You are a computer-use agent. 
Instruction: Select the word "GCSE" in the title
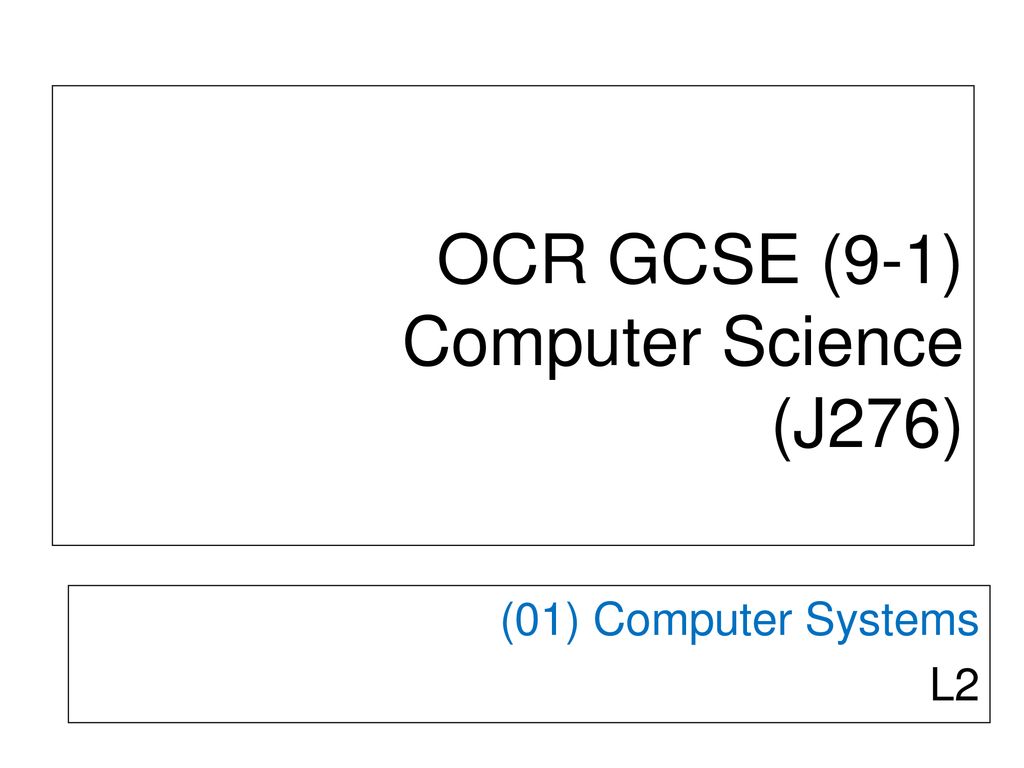[x=704, y=259]
